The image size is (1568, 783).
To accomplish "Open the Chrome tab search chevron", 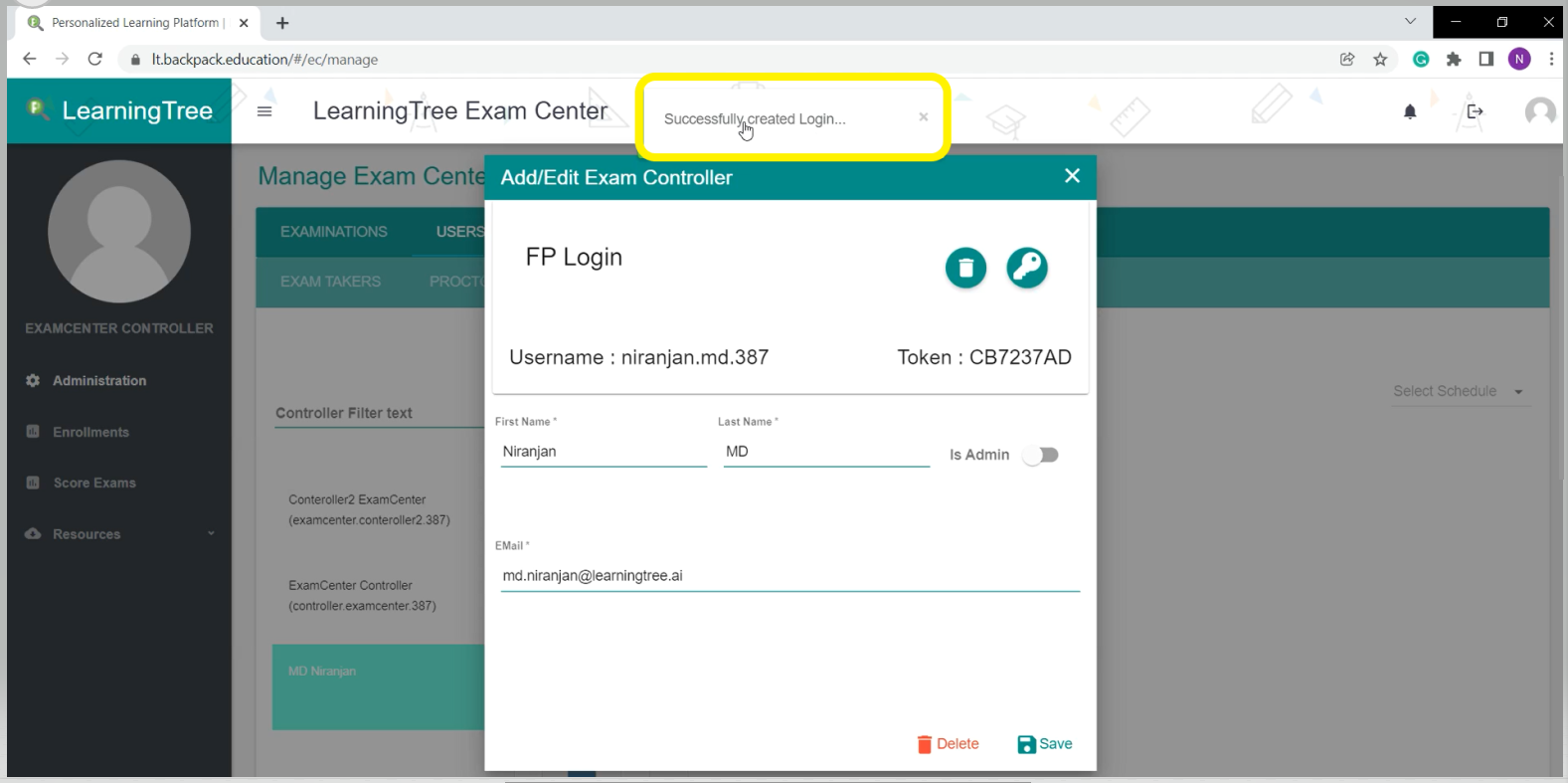I will (1410, 22).
